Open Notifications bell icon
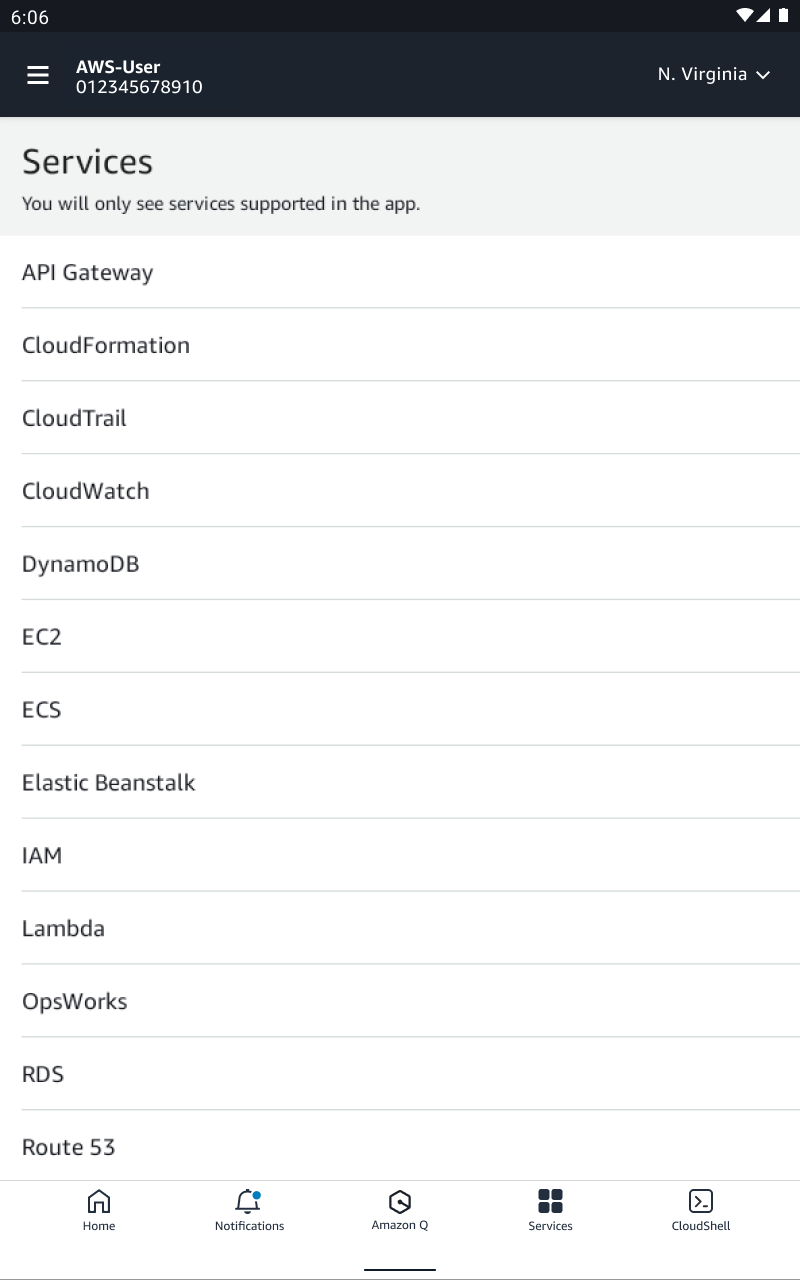Viewport: 800px width, 1280px height. pos(248,1201)
